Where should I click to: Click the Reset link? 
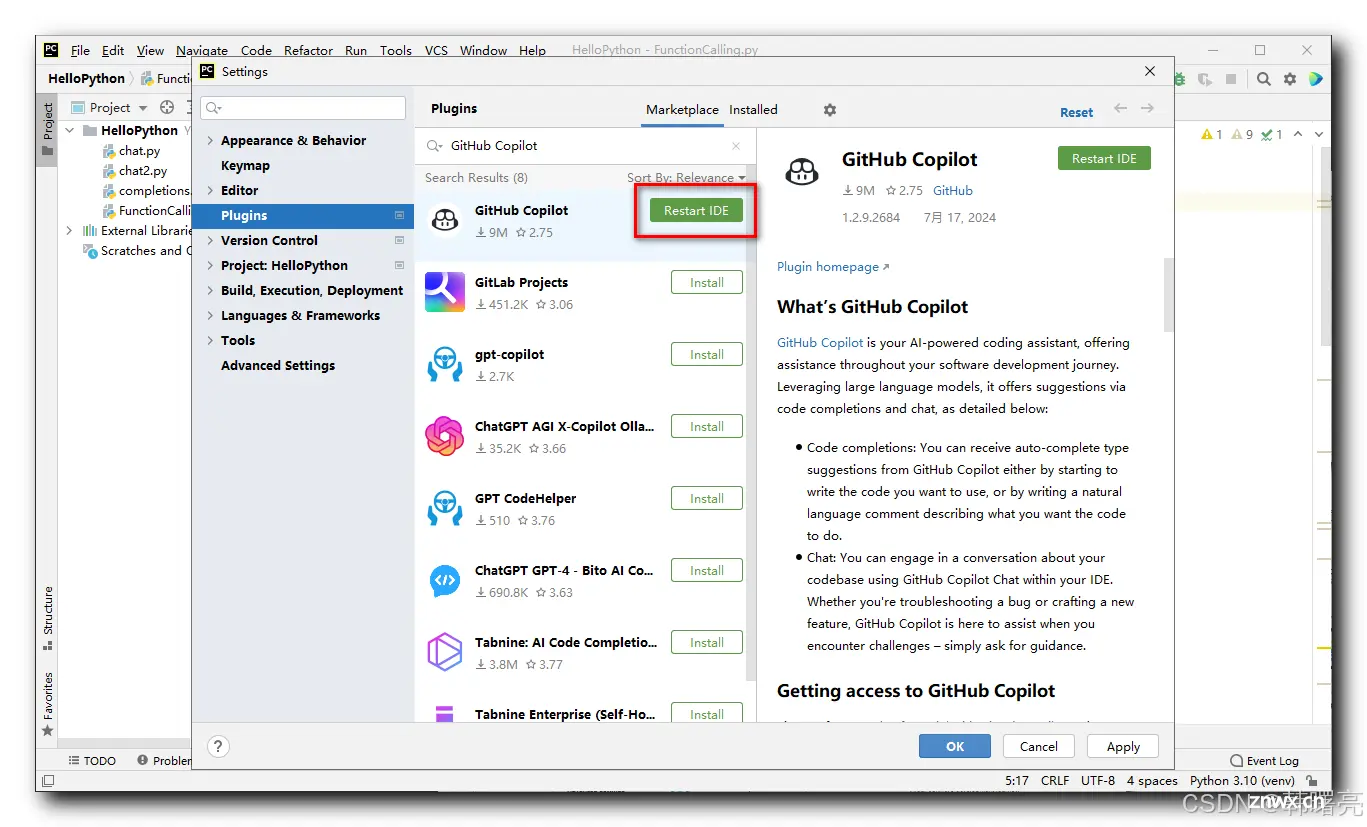pyautogui.click(x=1076, y=112)
